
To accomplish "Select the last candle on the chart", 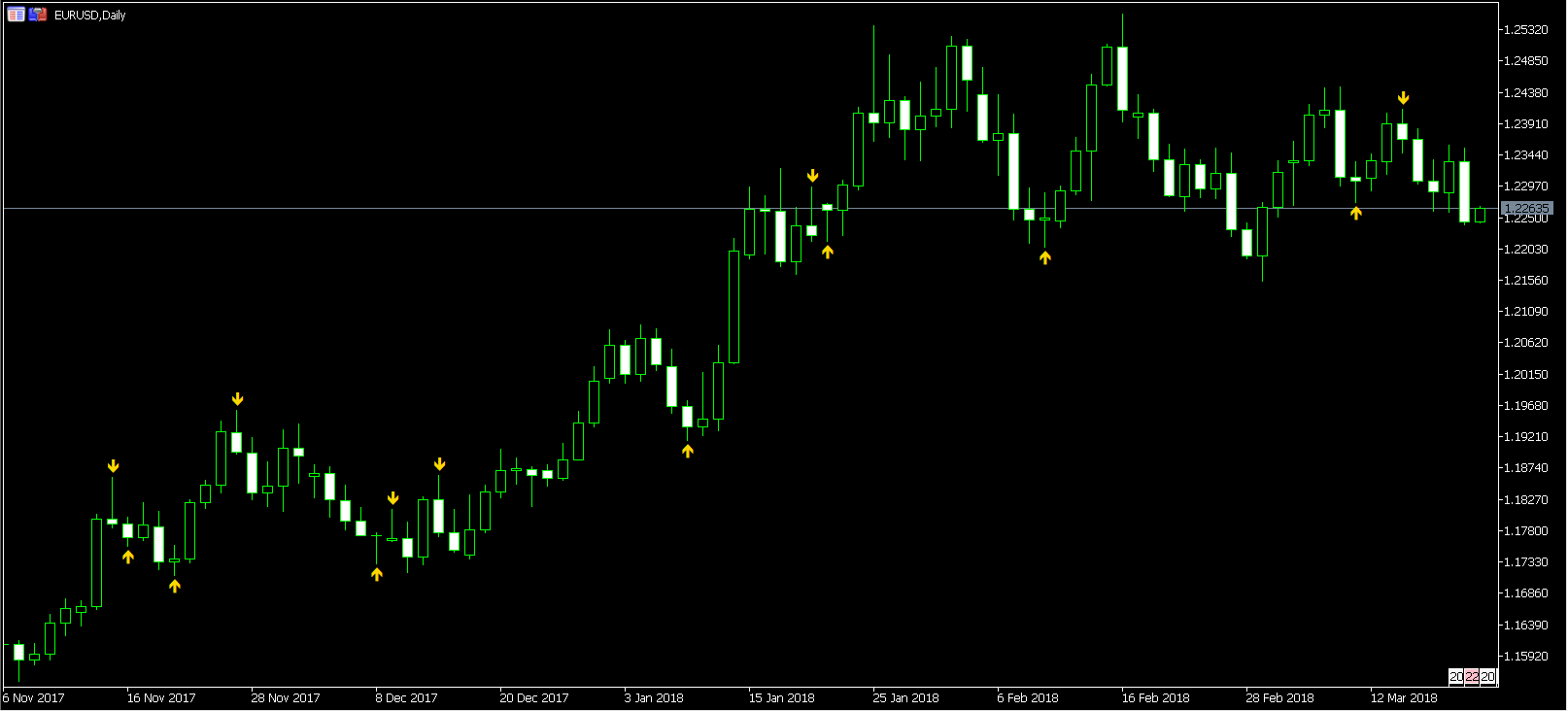I will coord(1480,215).
